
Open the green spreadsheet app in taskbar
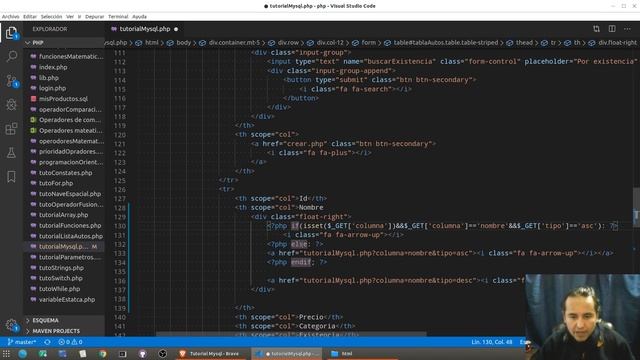(42, 353)
